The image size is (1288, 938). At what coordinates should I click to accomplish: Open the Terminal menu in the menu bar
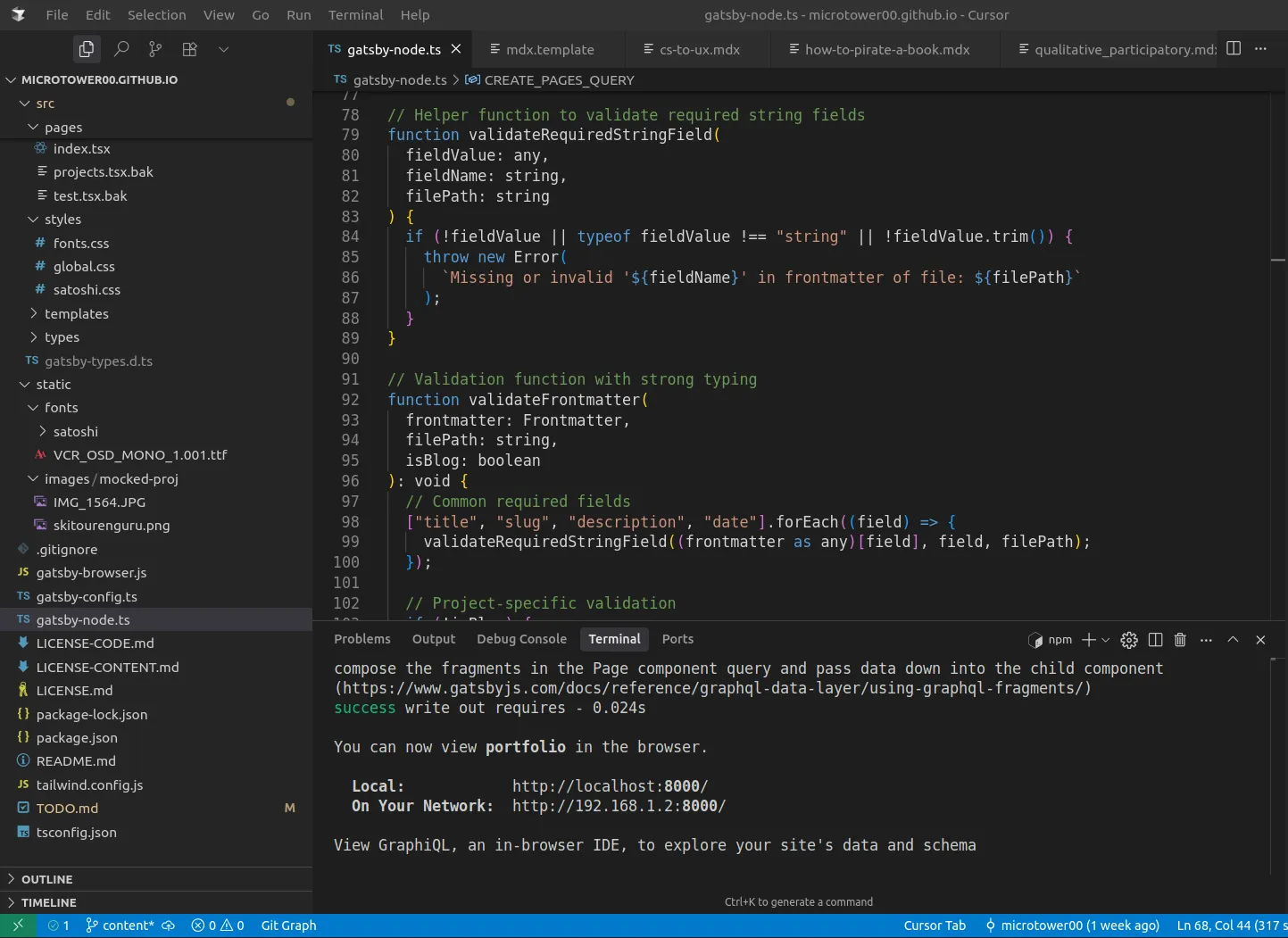(355, 15)
